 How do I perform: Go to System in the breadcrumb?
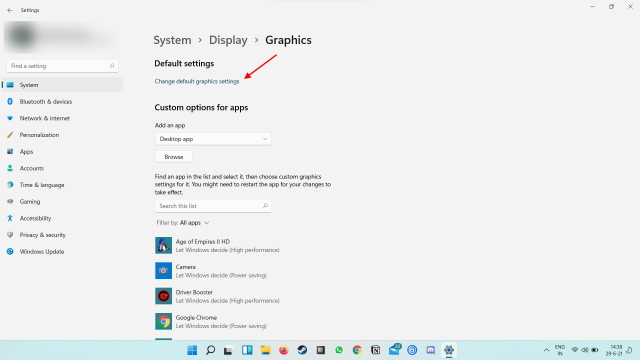point(172,40)
